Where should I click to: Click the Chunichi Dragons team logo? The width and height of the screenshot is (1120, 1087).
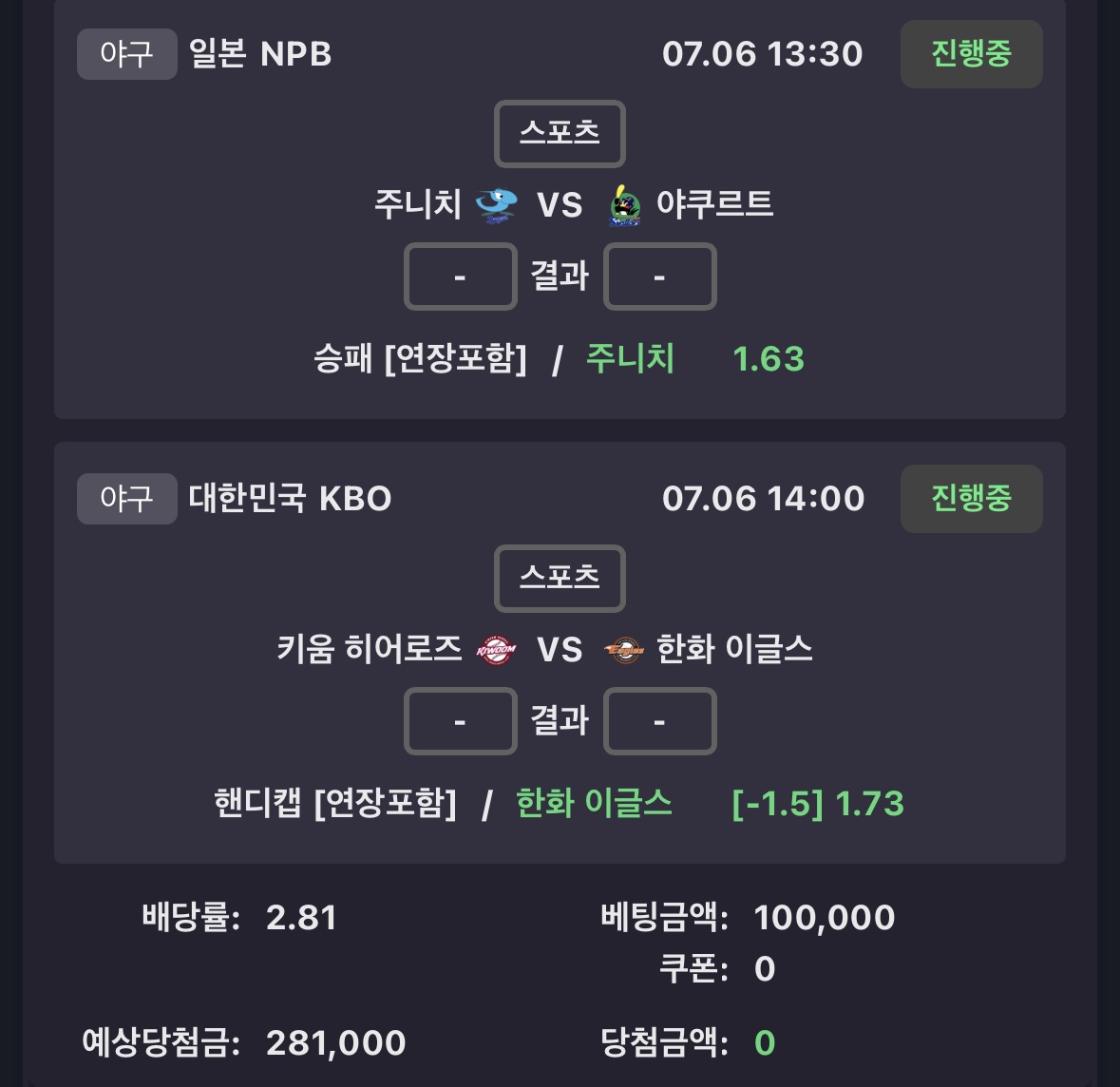(497, 205)
